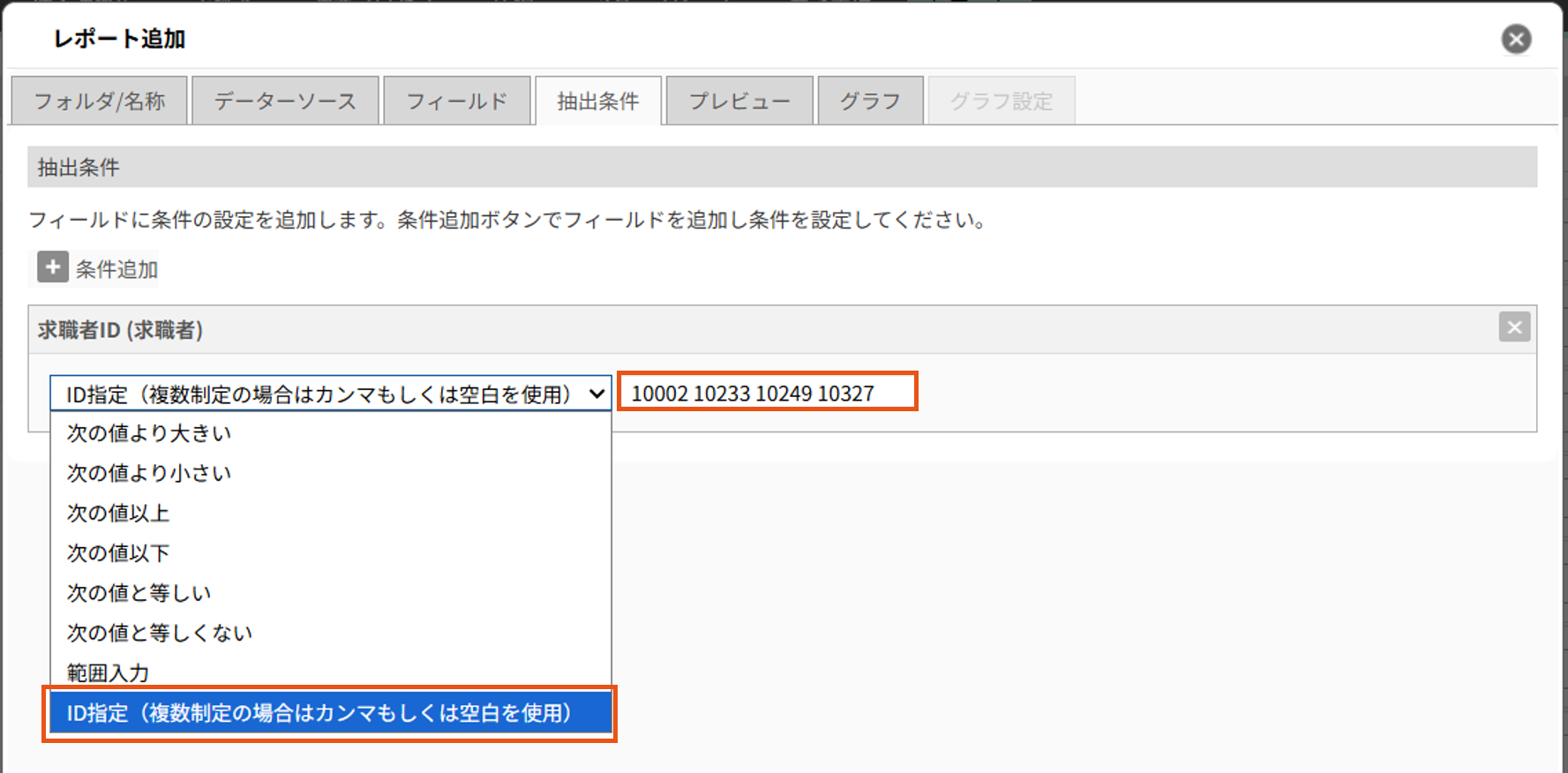The width and height of the screenshot is (1568, 773).
Task: Click the dropdown chevron arrow on ID指定 selector
Action: 597,394
